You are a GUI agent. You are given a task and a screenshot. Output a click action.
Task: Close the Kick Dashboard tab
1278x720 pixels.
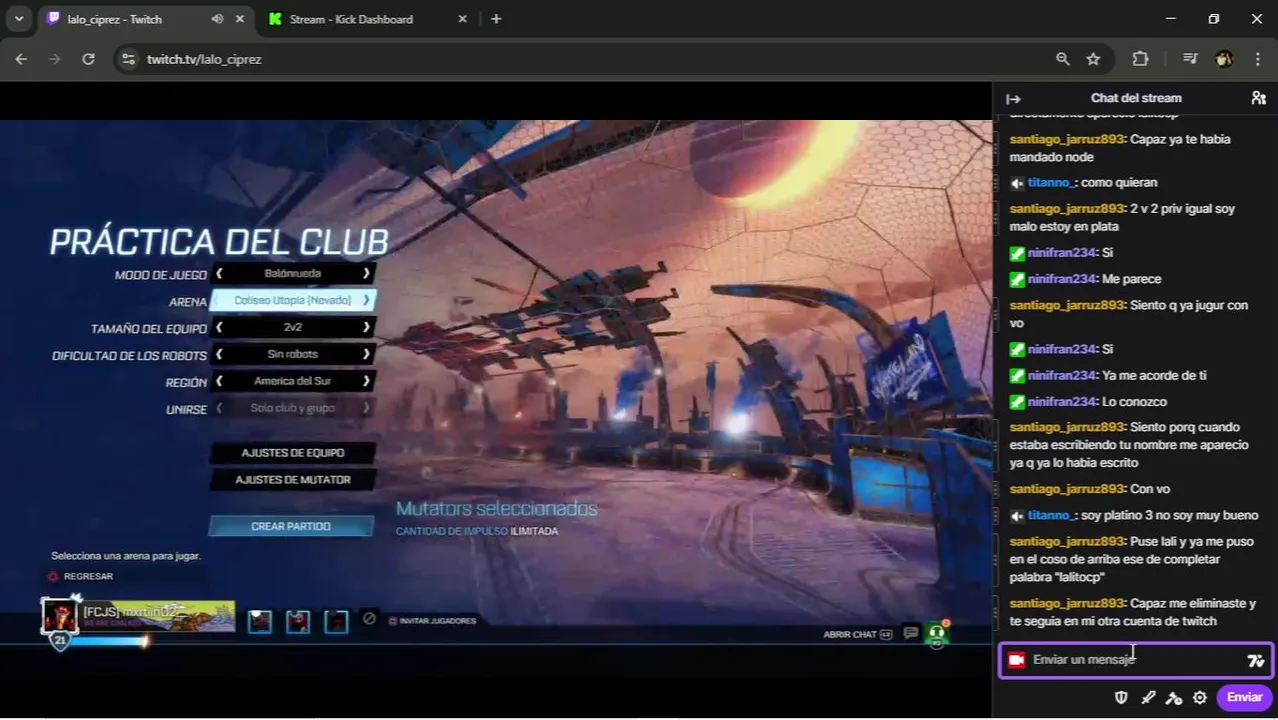pos(463,19)
